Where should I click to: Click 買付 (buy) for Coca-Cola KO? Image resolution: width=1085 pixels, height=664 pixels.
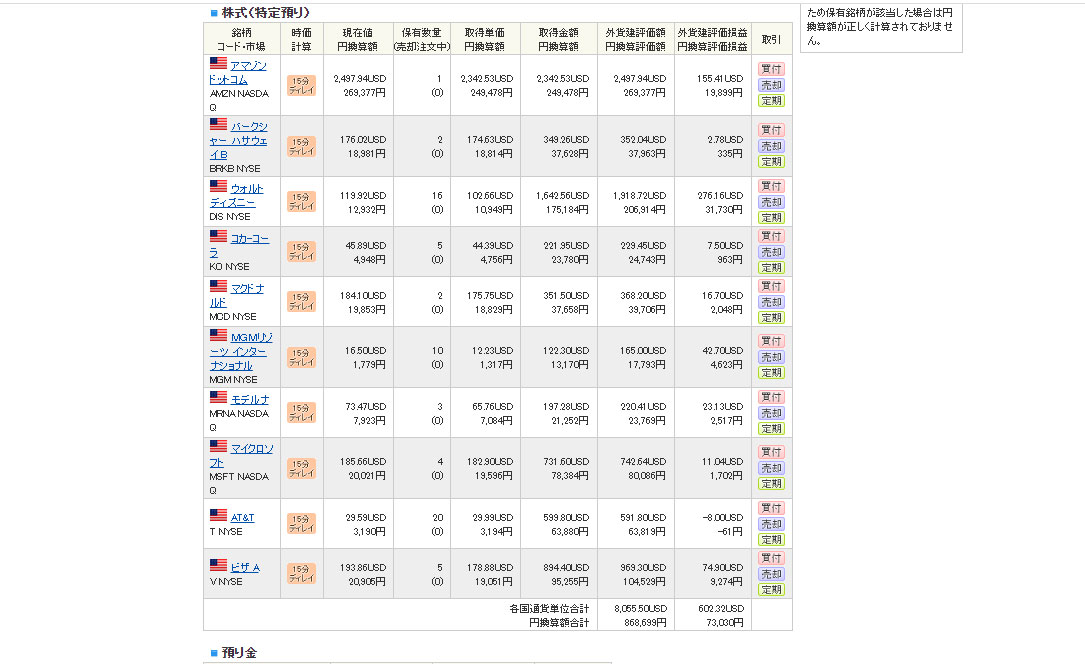pos(771,236)
